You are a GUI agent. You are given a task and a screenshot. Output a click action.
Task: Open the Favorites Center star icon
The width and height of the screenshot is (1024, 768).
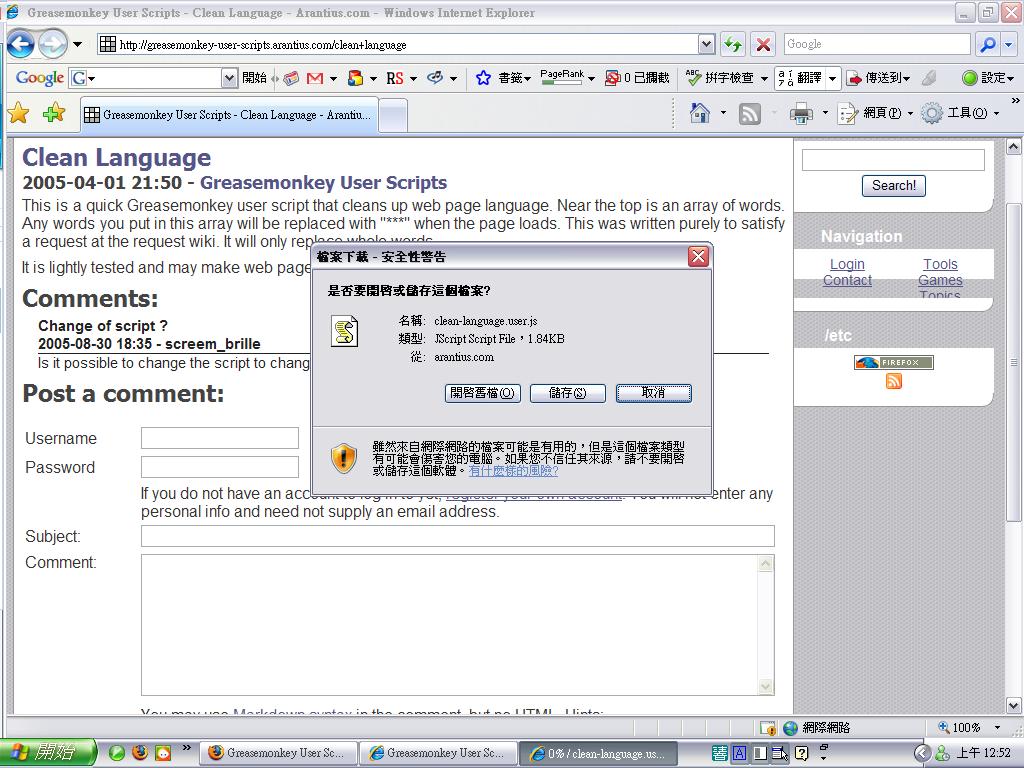coord(18,114)
